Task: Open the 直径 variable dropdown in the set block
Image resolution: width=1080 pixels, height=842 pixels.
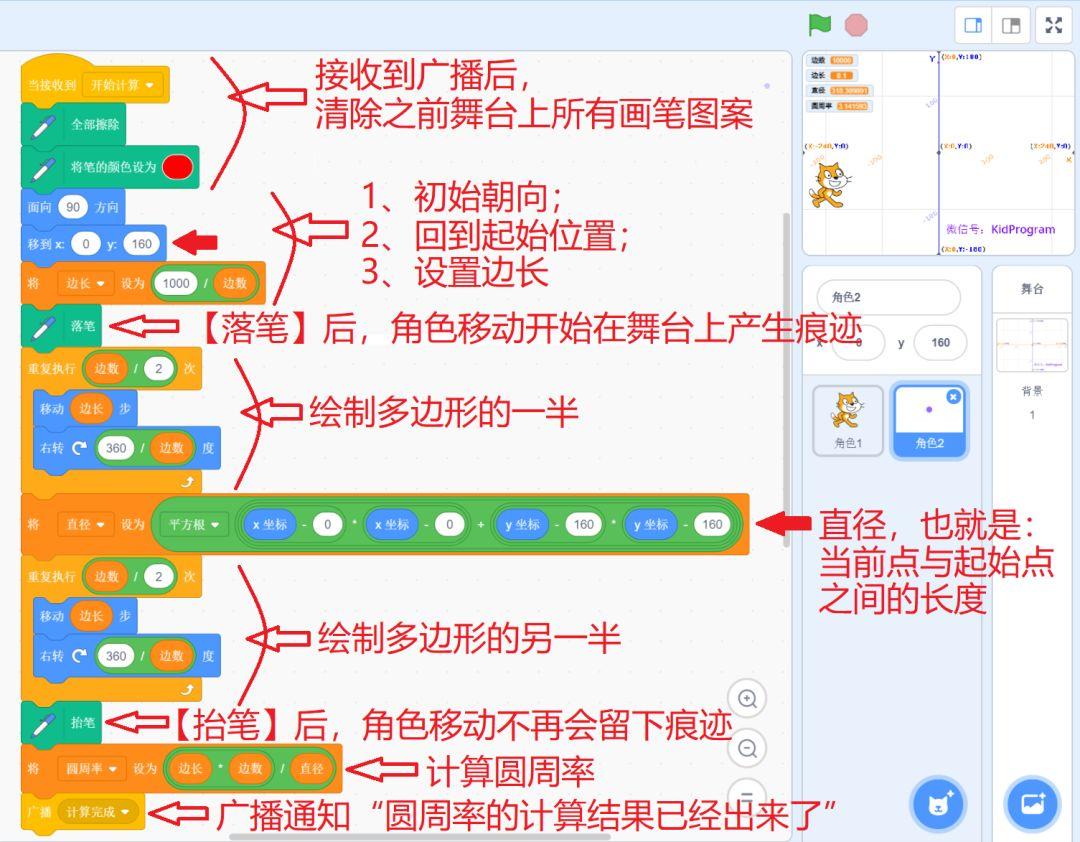Action: [85, 524]
